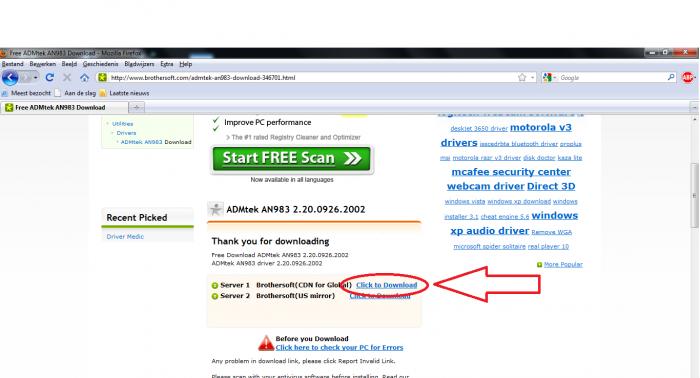Open the Extra menu
The width and height of the screenshot is (700, 378).
(167, 64)
